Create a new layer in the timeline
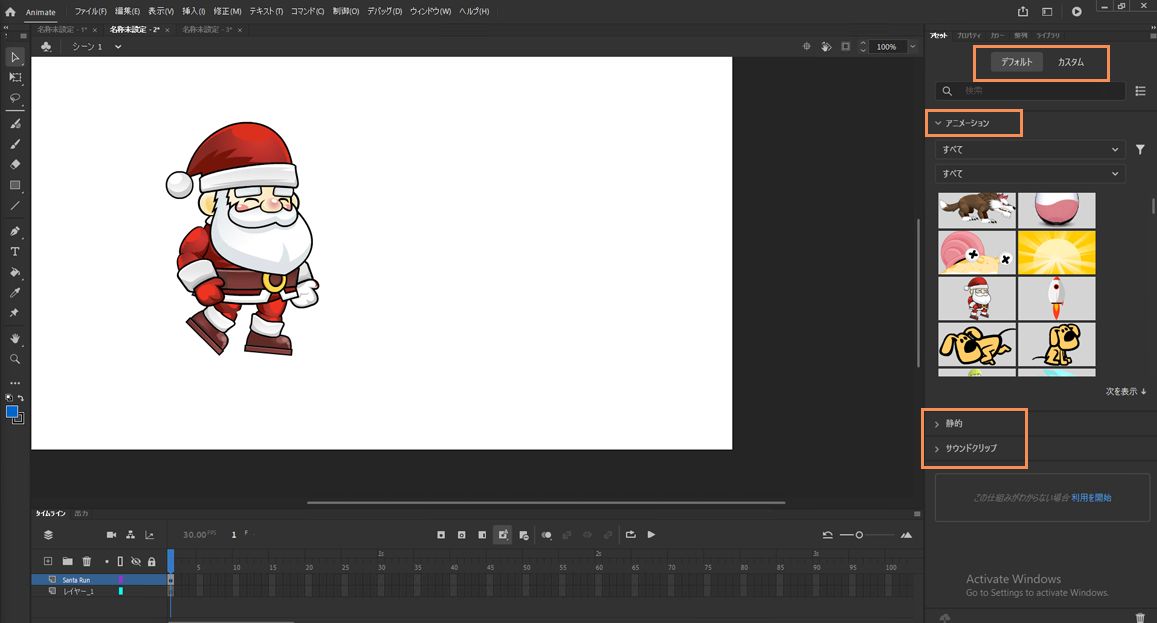The image size is (1157, 623). pos(48,561)
